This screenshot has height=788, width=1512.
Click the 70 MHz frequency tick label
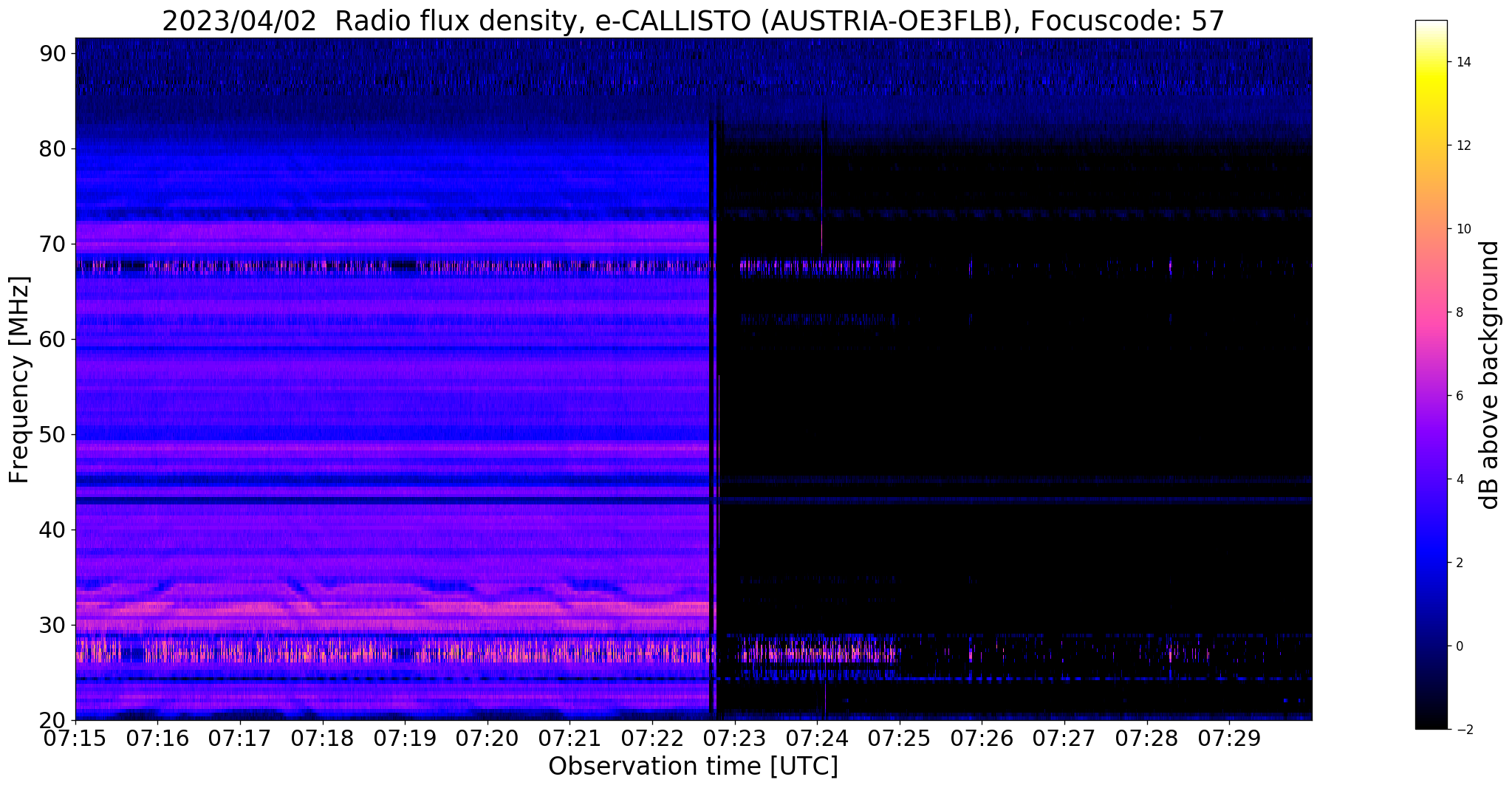pos(53,244)
